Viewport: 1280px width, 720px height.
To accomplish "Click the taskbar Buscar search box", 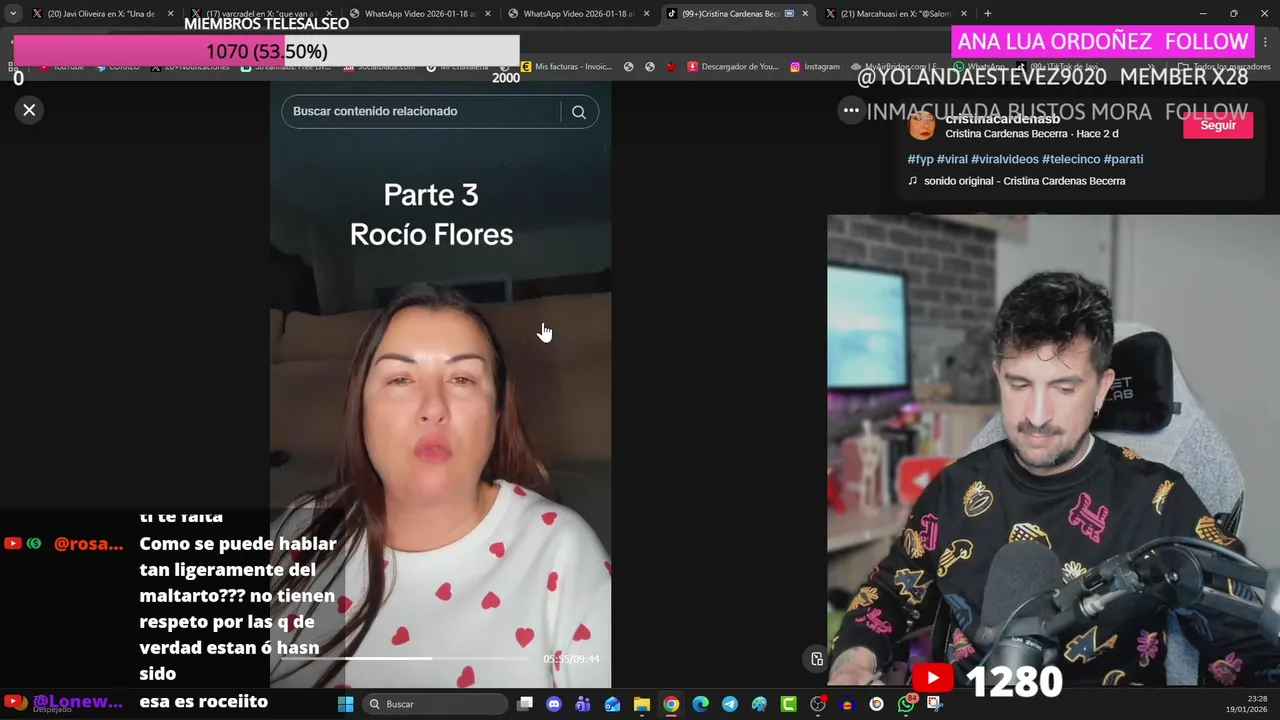I will click(x=435, y=704).
